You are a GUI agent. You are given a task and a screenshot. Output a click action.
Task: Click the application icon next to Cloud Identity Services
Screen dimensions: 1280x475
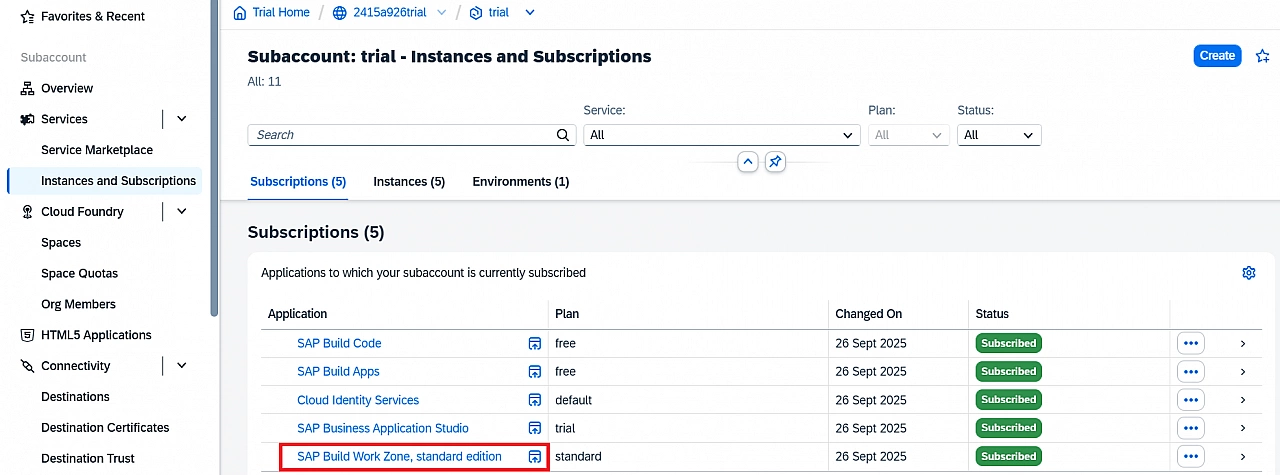[535, 400]
